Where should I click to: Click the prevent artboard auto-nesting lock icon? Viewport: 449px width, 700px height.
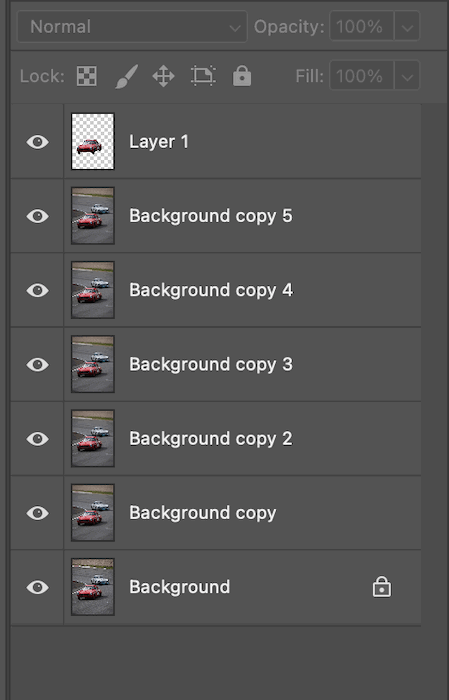(204, 75)
